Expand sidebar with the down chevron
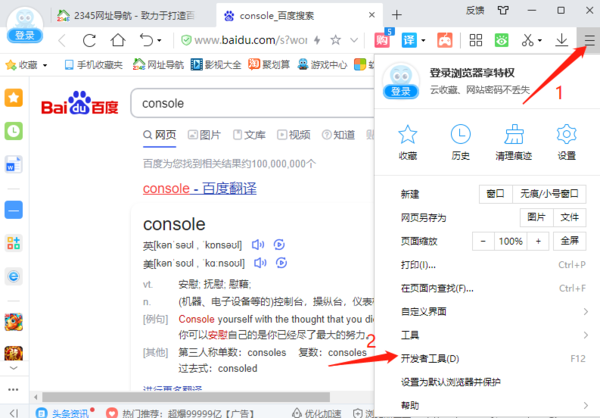Viewport: 600px width, 418px height. pyautogui.click(x=13, y=368)
